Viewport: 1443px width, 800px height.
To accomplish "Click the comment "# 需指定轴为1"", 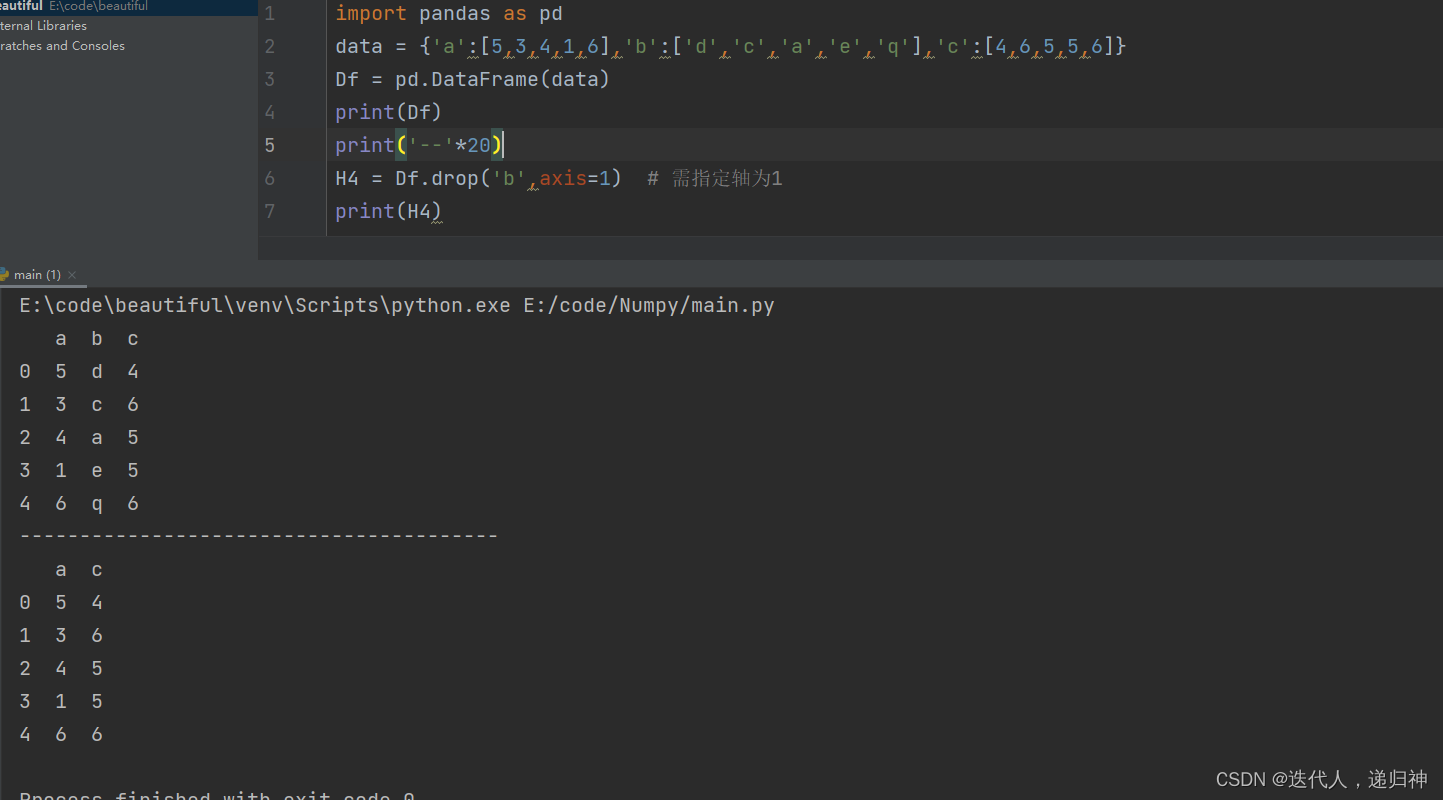I will coord(715,179).
